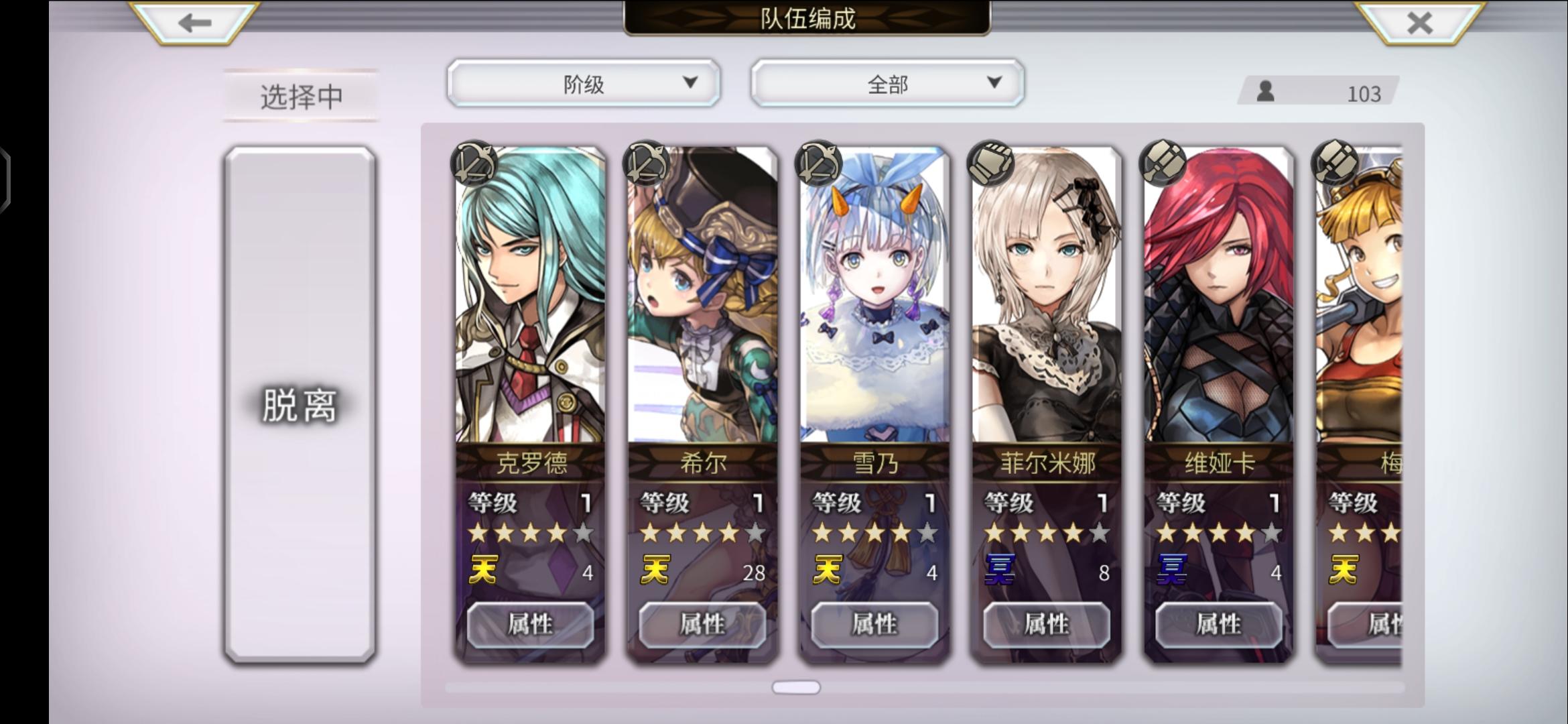Open 属性 for 雪乃
Viewport: 1568px width, 724px height.
click(874, 625)
